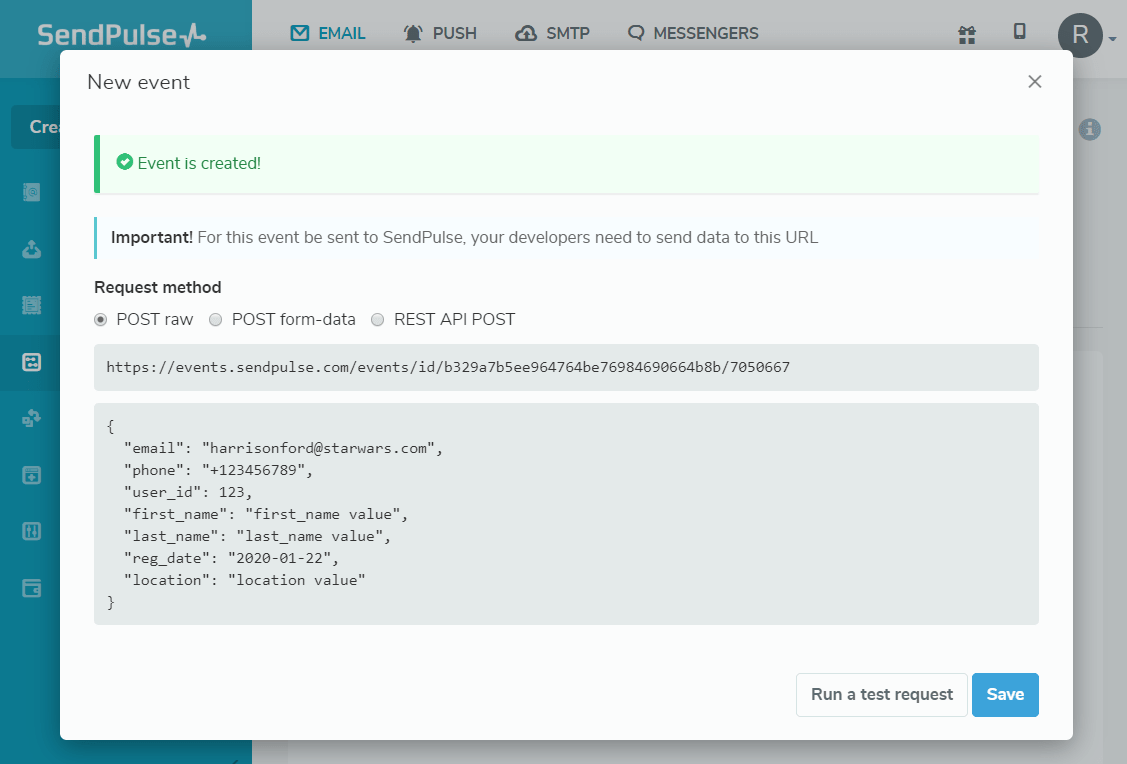
Task: Select the POST form-data request method
Action: coord(215,320)
